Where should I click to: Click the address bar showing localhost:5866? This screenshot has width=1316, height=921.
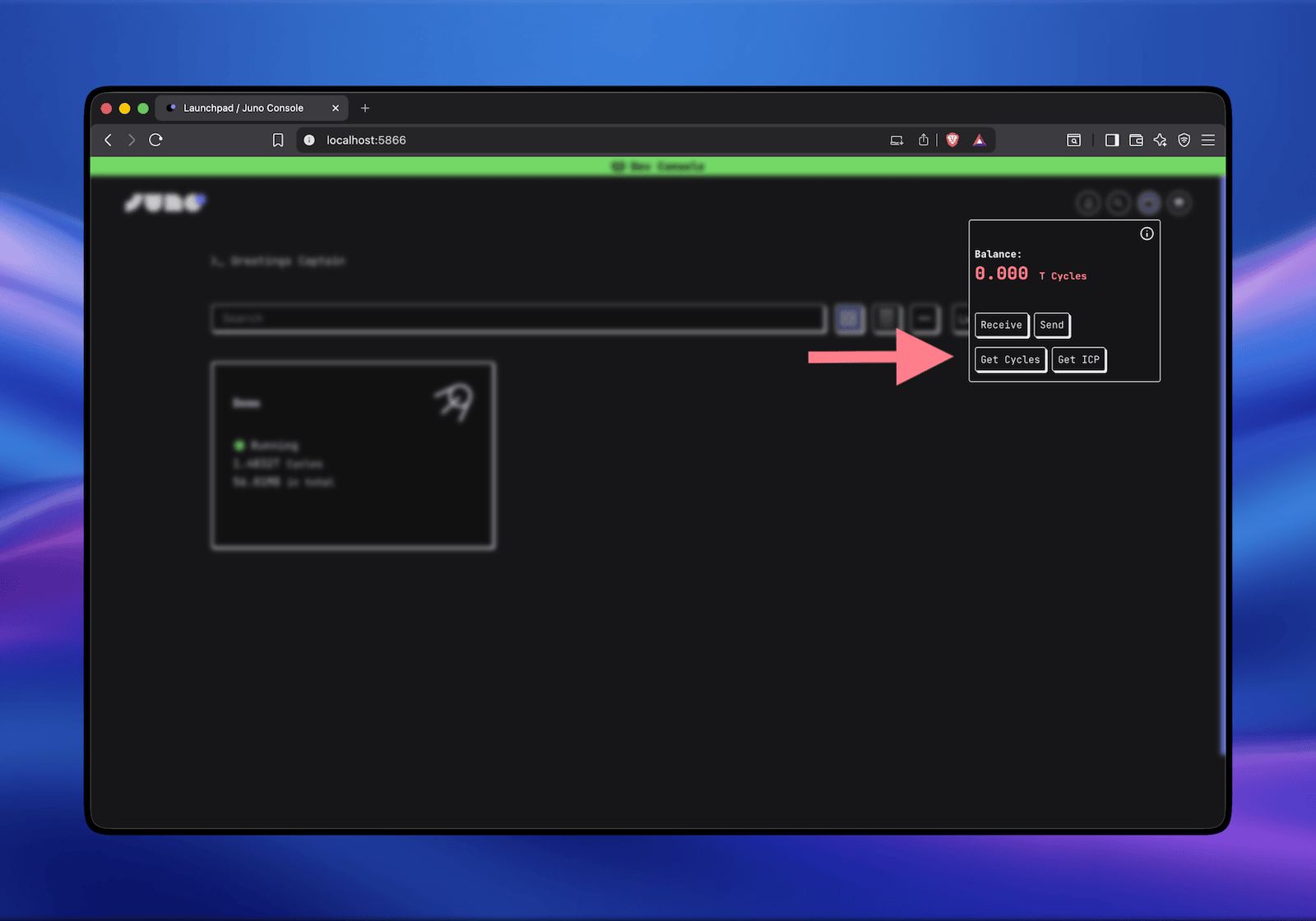point(367,140)
